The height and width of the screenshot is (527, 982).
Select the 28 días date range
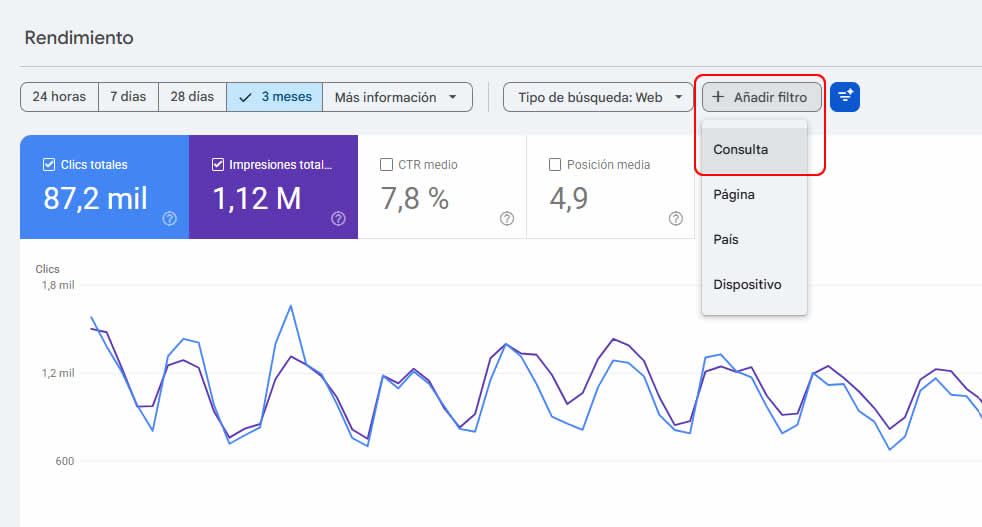point(192,97)
